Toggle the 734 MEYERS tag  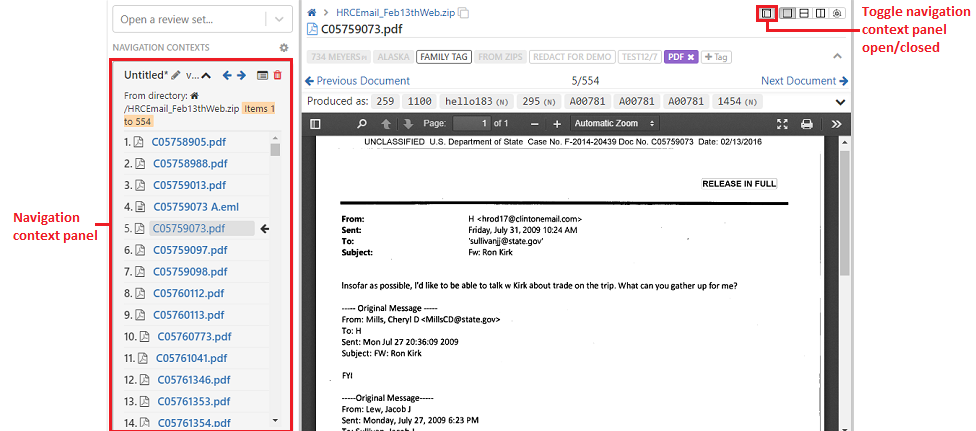tap(339, 57)
